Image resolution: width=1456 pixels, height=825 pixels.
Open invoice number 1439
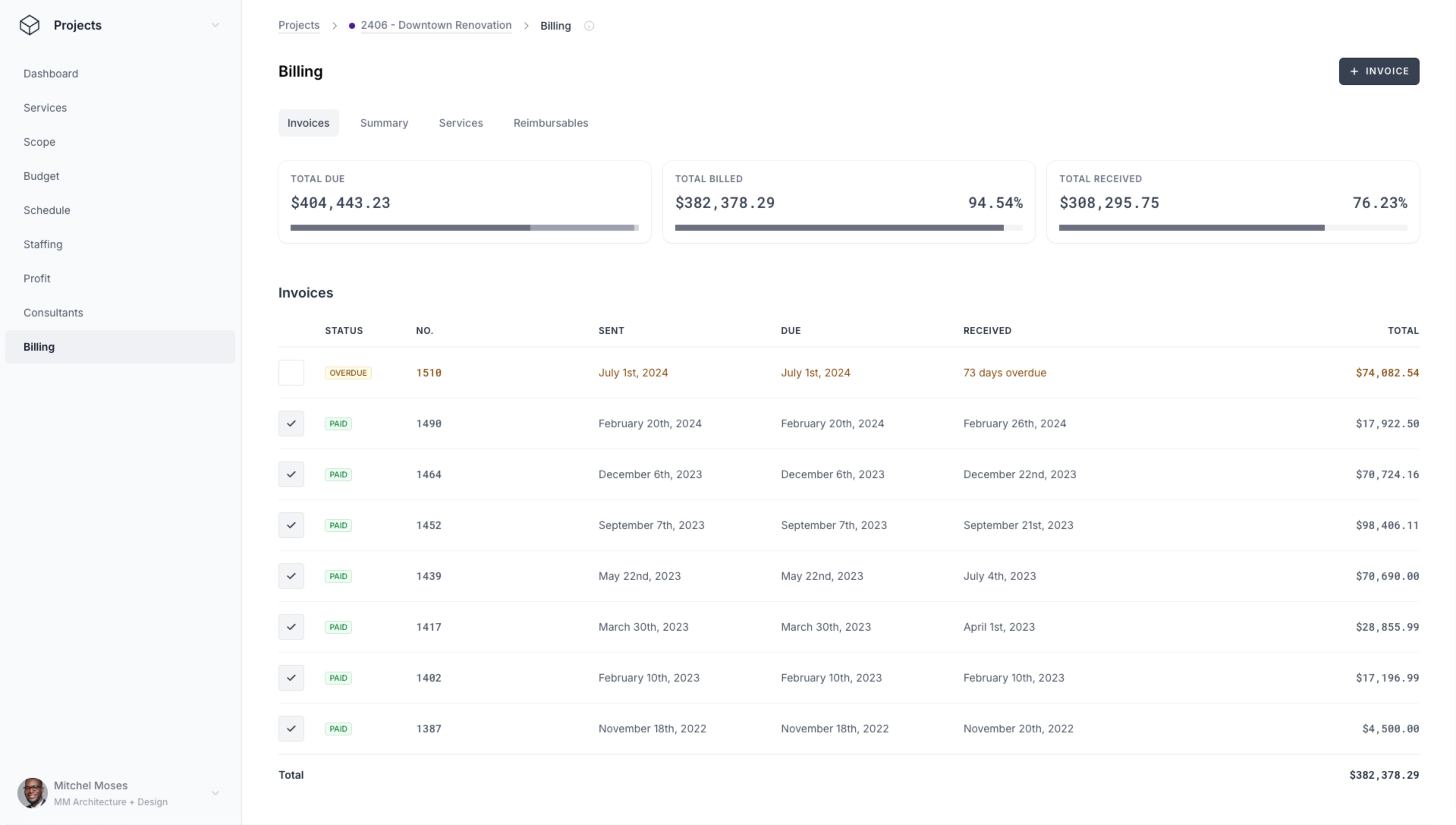pos(429,576)
